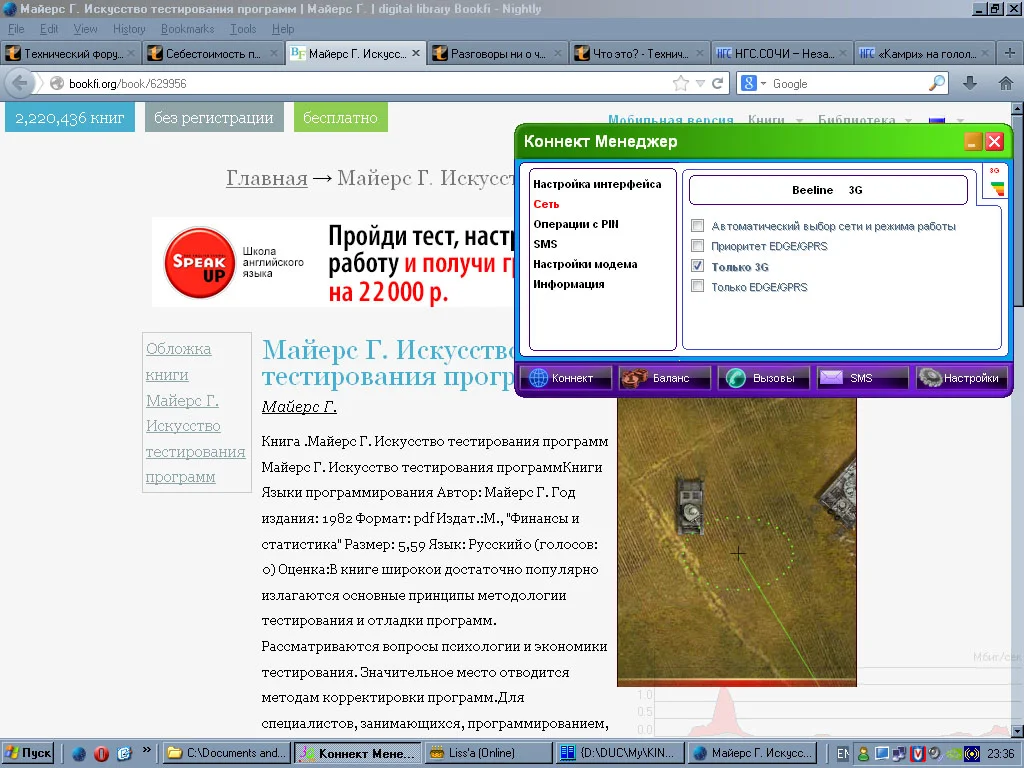The width and height of the screenshot is (1024, 768).
Task: Open the SMS envelope button in bottom bar
Action: point(862,378)
